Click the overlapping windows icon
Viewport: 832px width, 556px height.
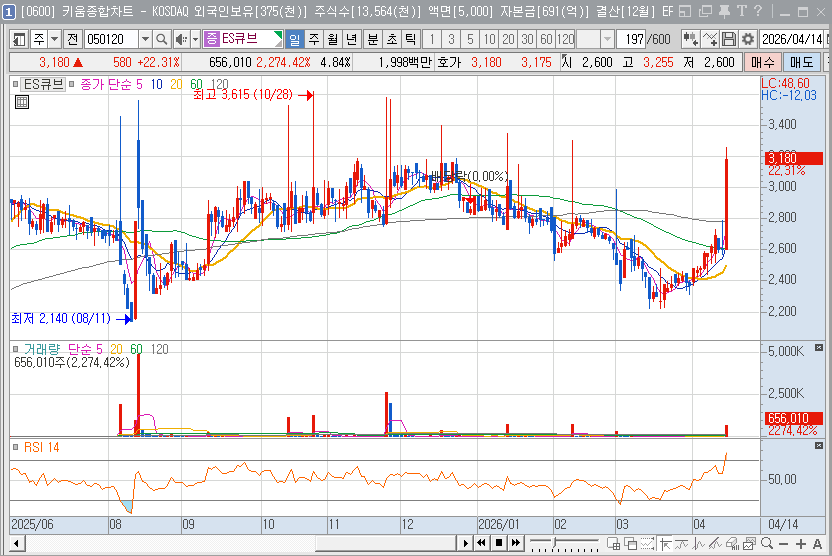[630, 543]
